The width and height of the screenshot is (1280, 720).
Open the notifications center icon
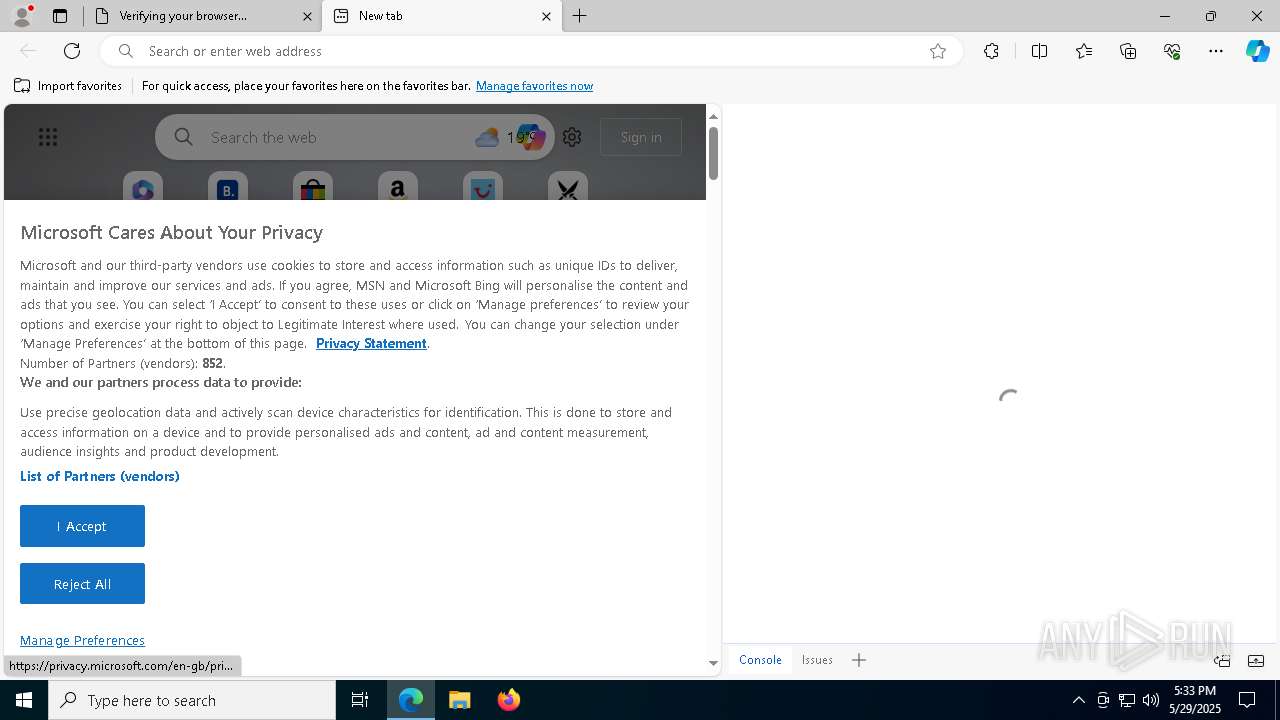pos(1248,700)
